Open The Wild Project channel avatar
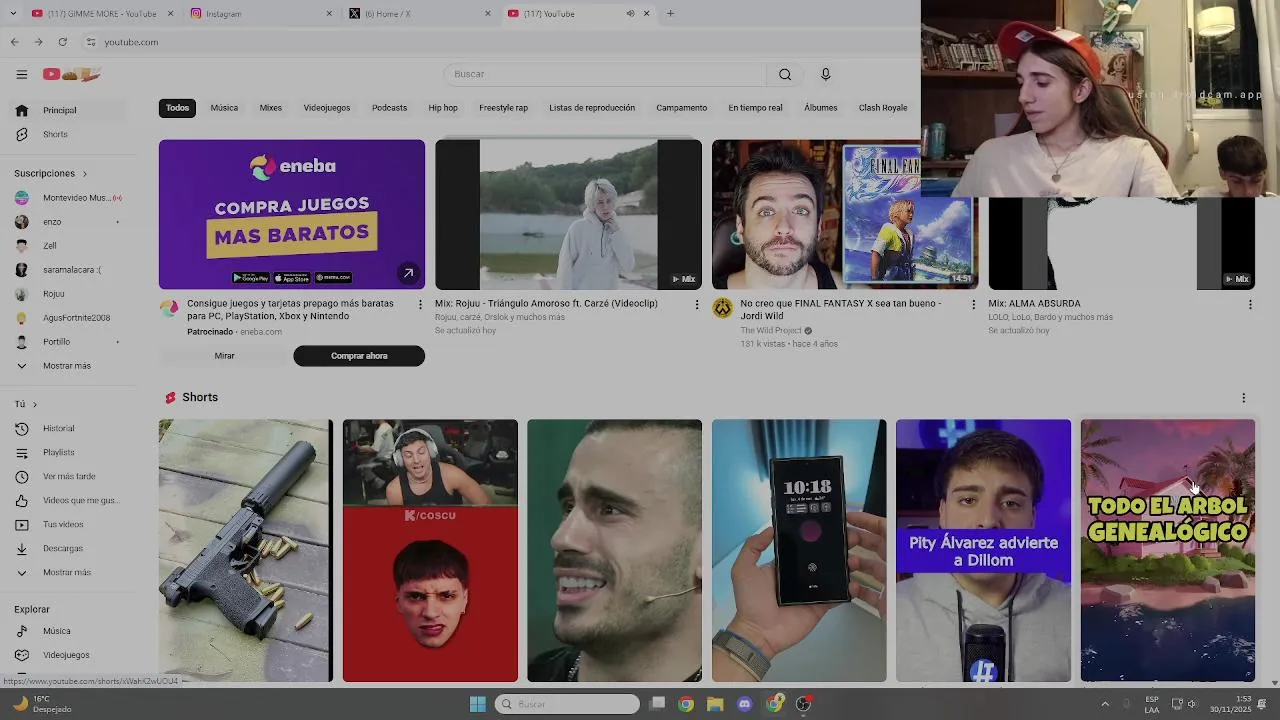This screenshot has width=1280, height=720. pyautogui.click(x=722, y=308)
